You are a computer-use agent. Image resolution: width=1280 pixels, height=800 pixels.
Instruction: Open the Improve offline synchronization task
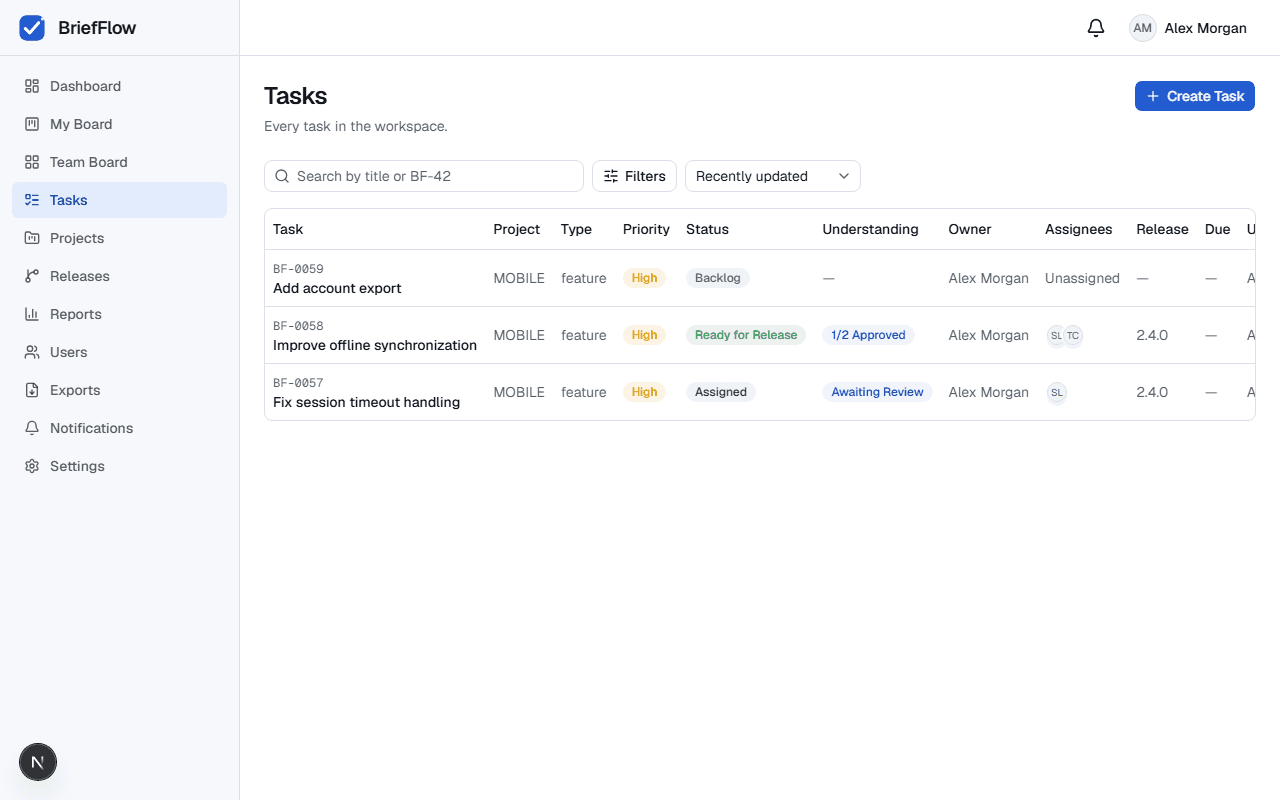coord(375,345)
